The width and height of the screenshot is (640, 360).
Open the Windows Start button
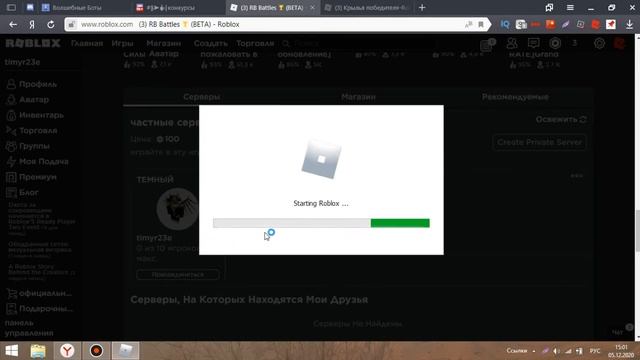(x=11, y=351)
